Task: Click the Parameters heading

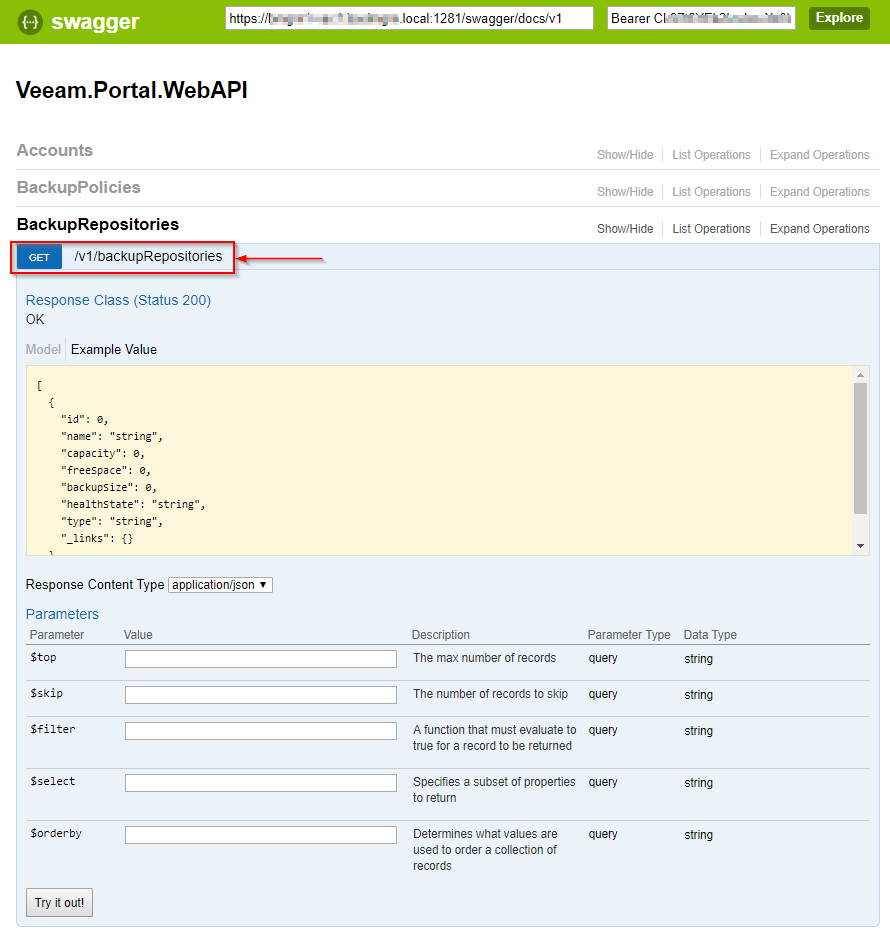Action: pos(62,614)
